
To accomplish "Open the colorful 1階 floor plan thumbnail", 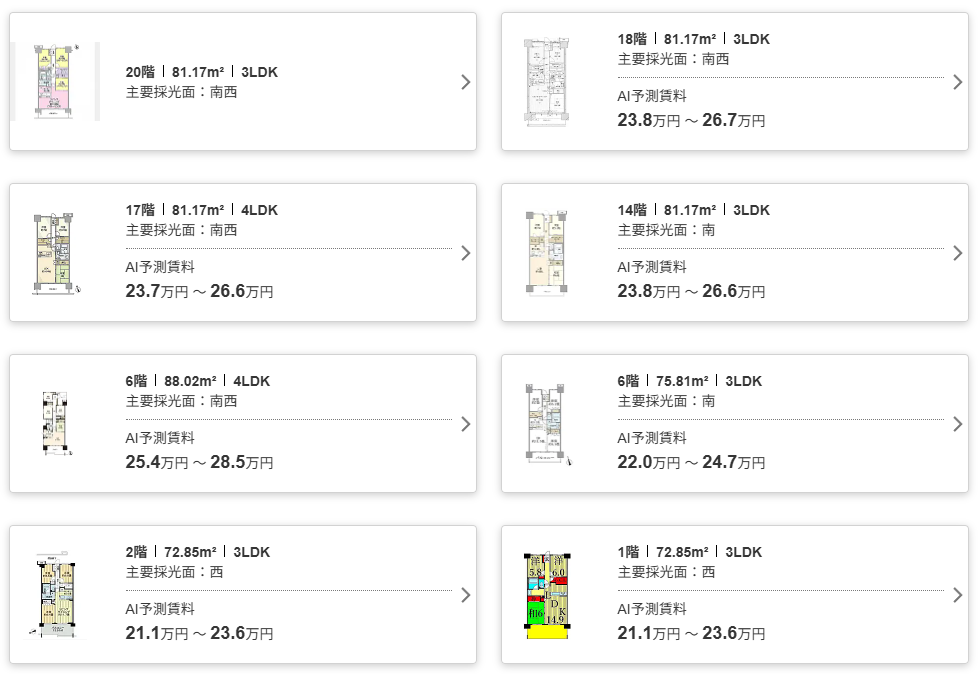I will point(548,594).
